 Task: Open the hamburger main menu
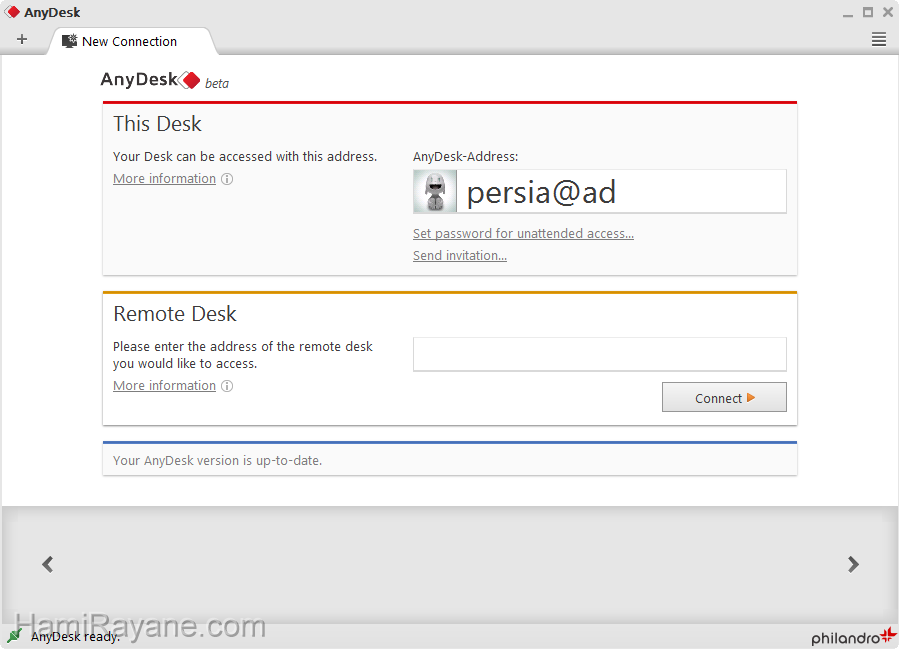pyautogui.click(x=878, y=40)
